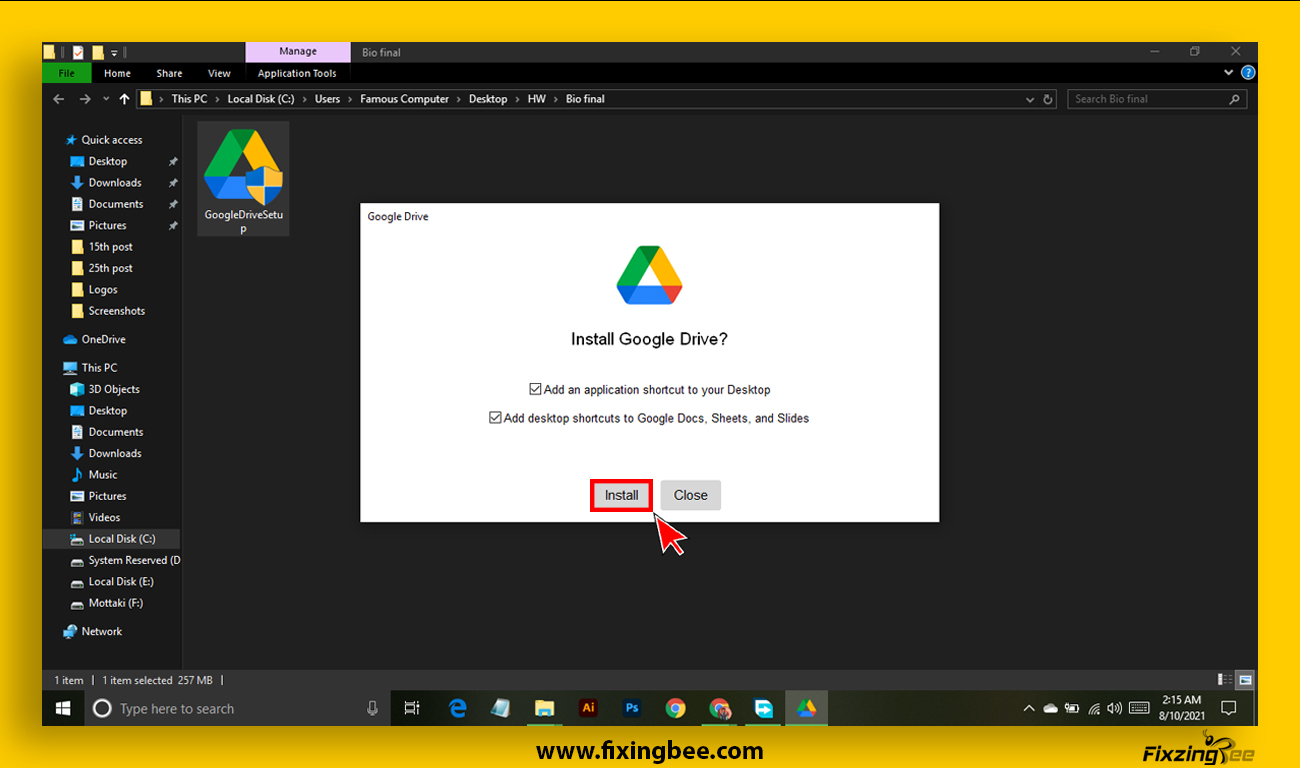Show hidden system tray icons
The image size is (1300, 768).
[1029, 708]
